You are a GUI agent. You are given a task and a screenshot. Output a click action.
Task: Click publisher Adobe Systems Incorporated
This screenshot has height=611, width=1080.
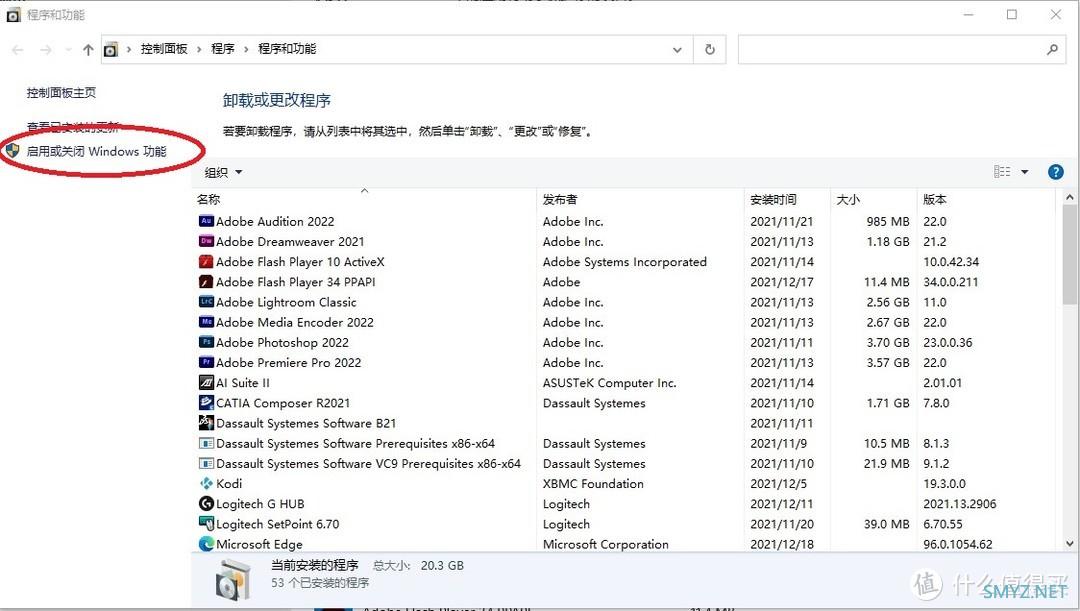coord(625,262)
